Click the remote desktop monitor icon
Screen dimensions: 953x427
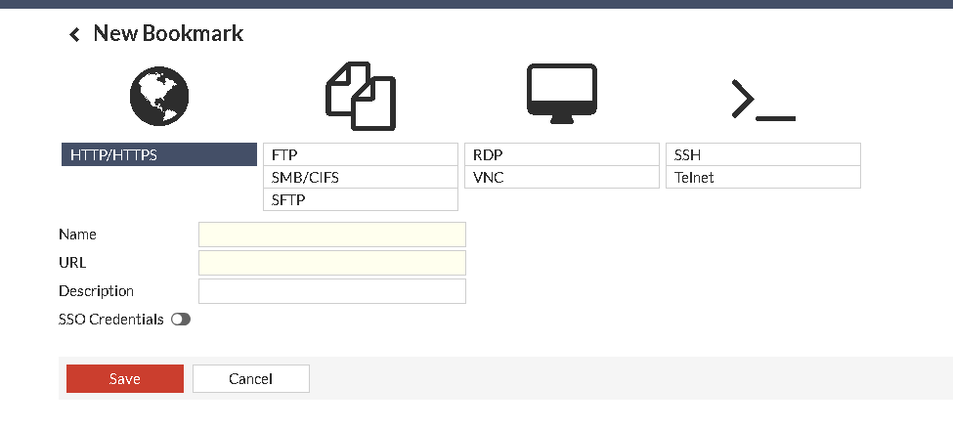click(x=562, y=94)
